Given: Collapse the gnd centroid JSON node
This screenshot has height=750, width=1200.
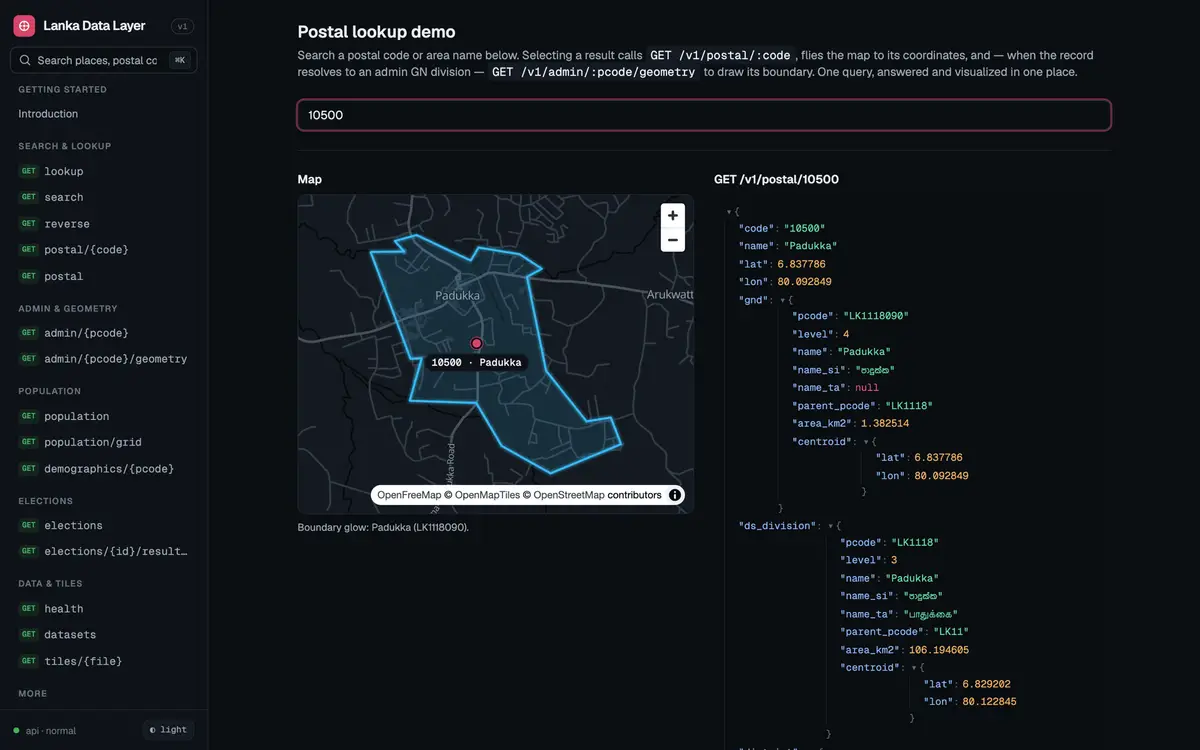Looking at the screenshot, I should pyautogui.click(x=866, y=442).
